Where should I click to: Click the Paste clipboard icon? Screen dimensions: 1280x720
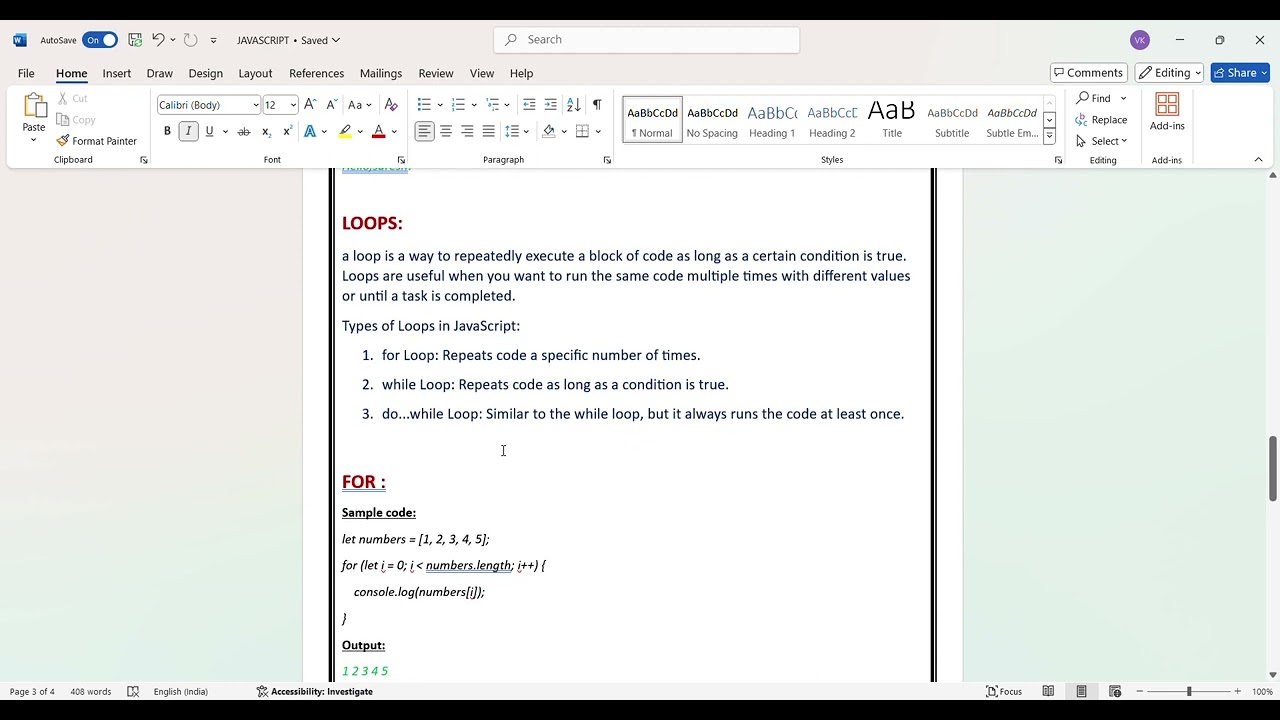pyautogui.click(x=34, y=106)
